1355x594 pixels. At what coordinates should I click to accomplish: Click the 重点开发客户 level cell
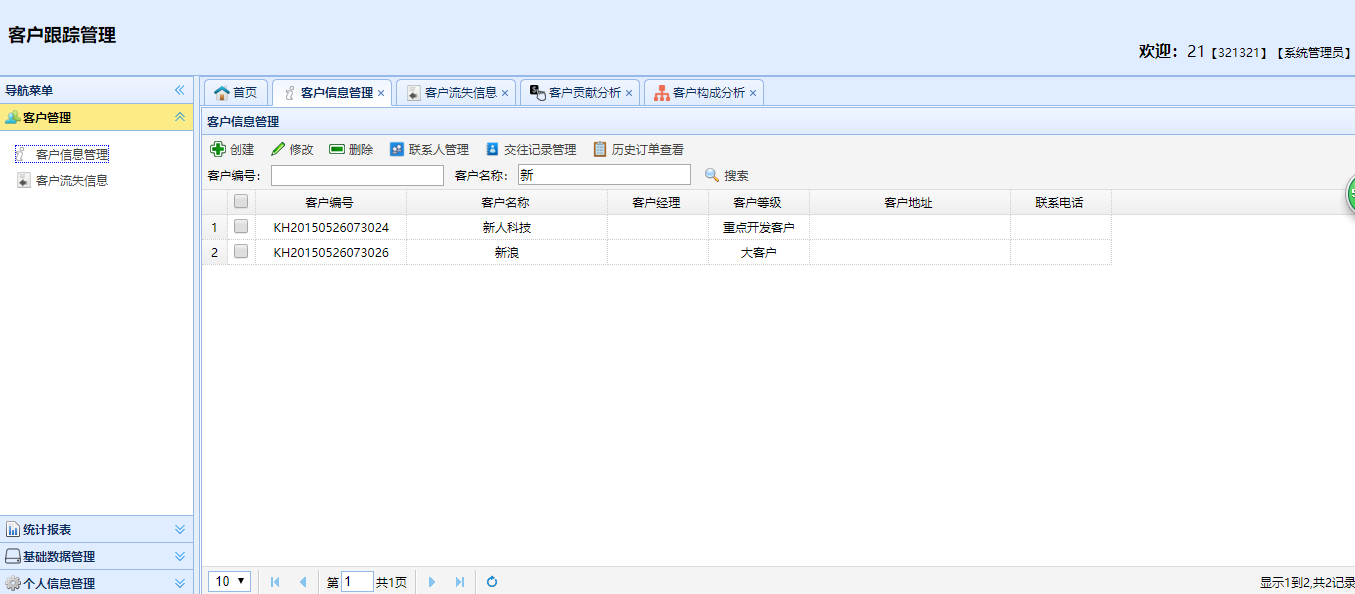click(x=759, y=227)
